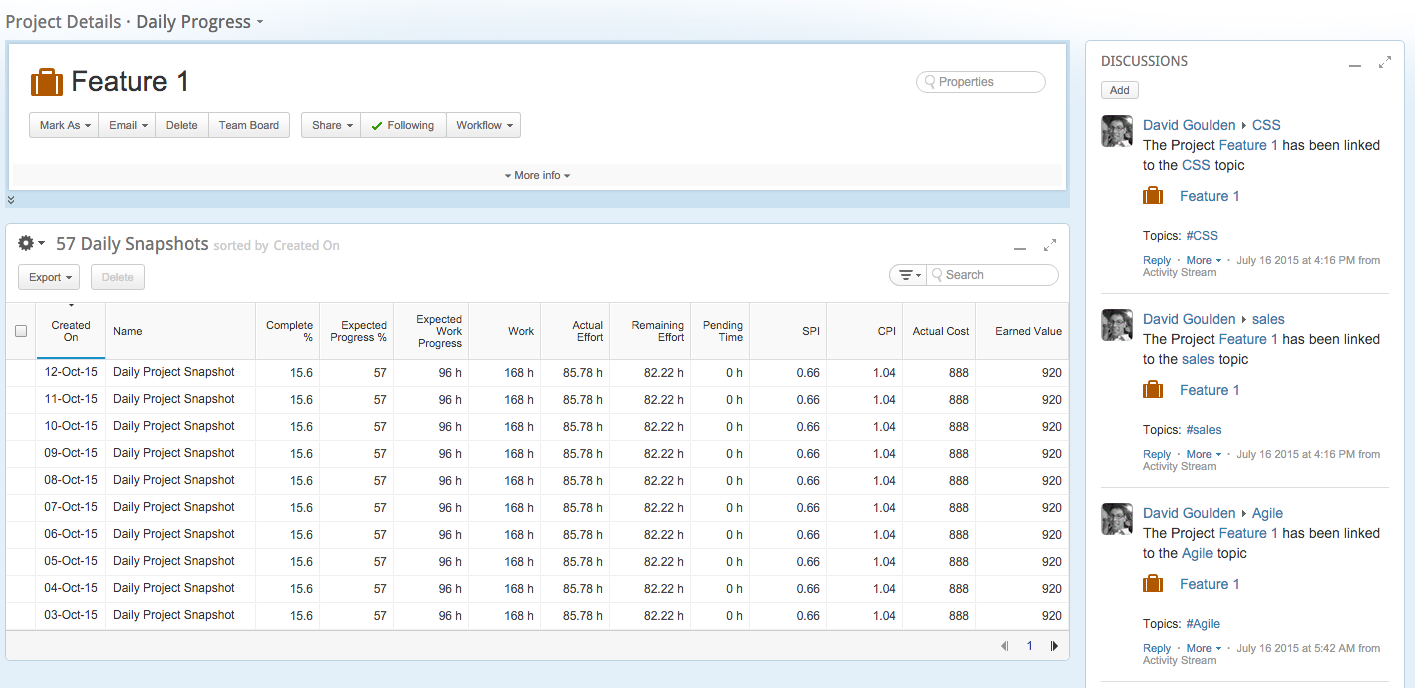Click the magnifier icon inside the Properties field
The height and width of the screenshot is (688, 1415).
click(929, 81)
